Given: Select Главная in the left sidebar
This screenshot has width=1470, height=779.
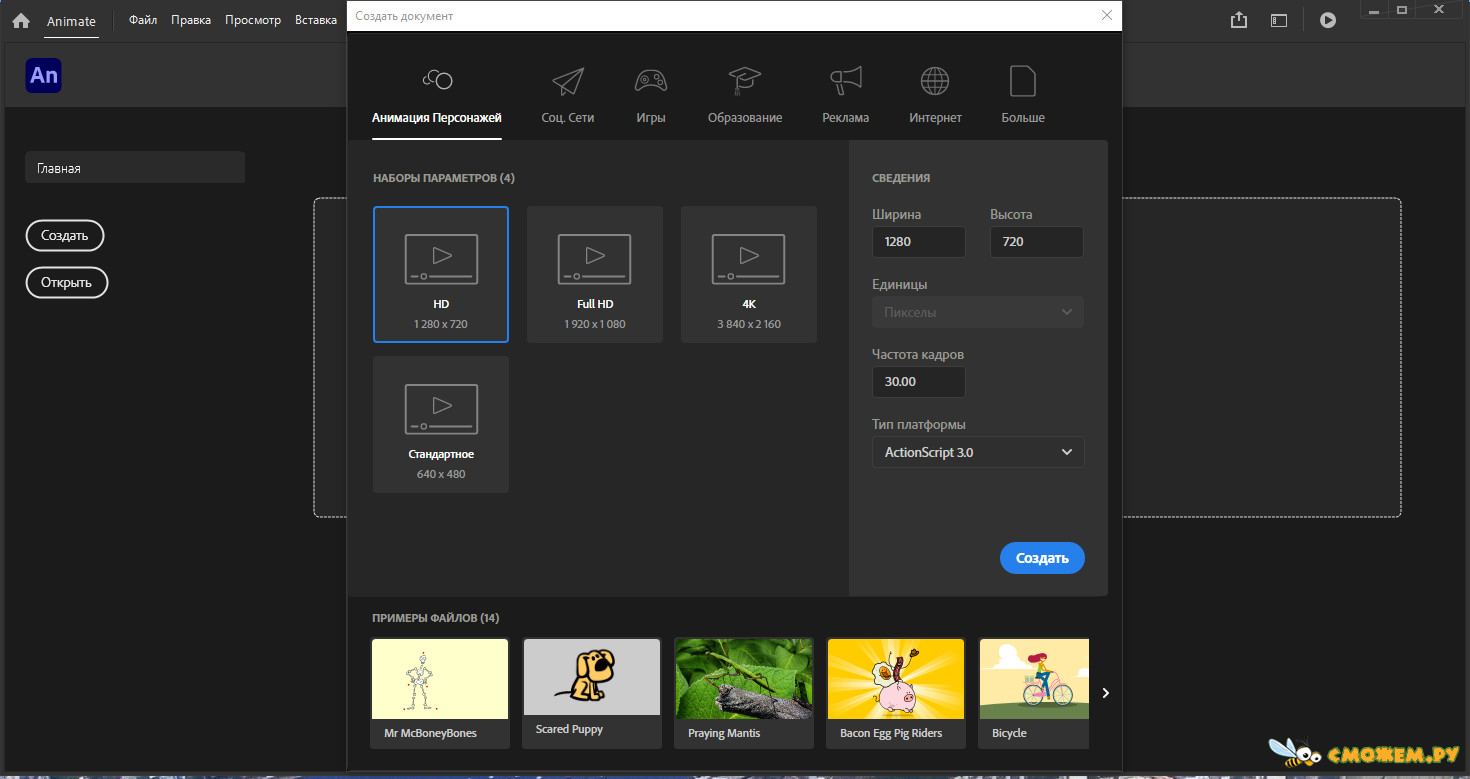Looking at the screenshot, I should point(135,168).
